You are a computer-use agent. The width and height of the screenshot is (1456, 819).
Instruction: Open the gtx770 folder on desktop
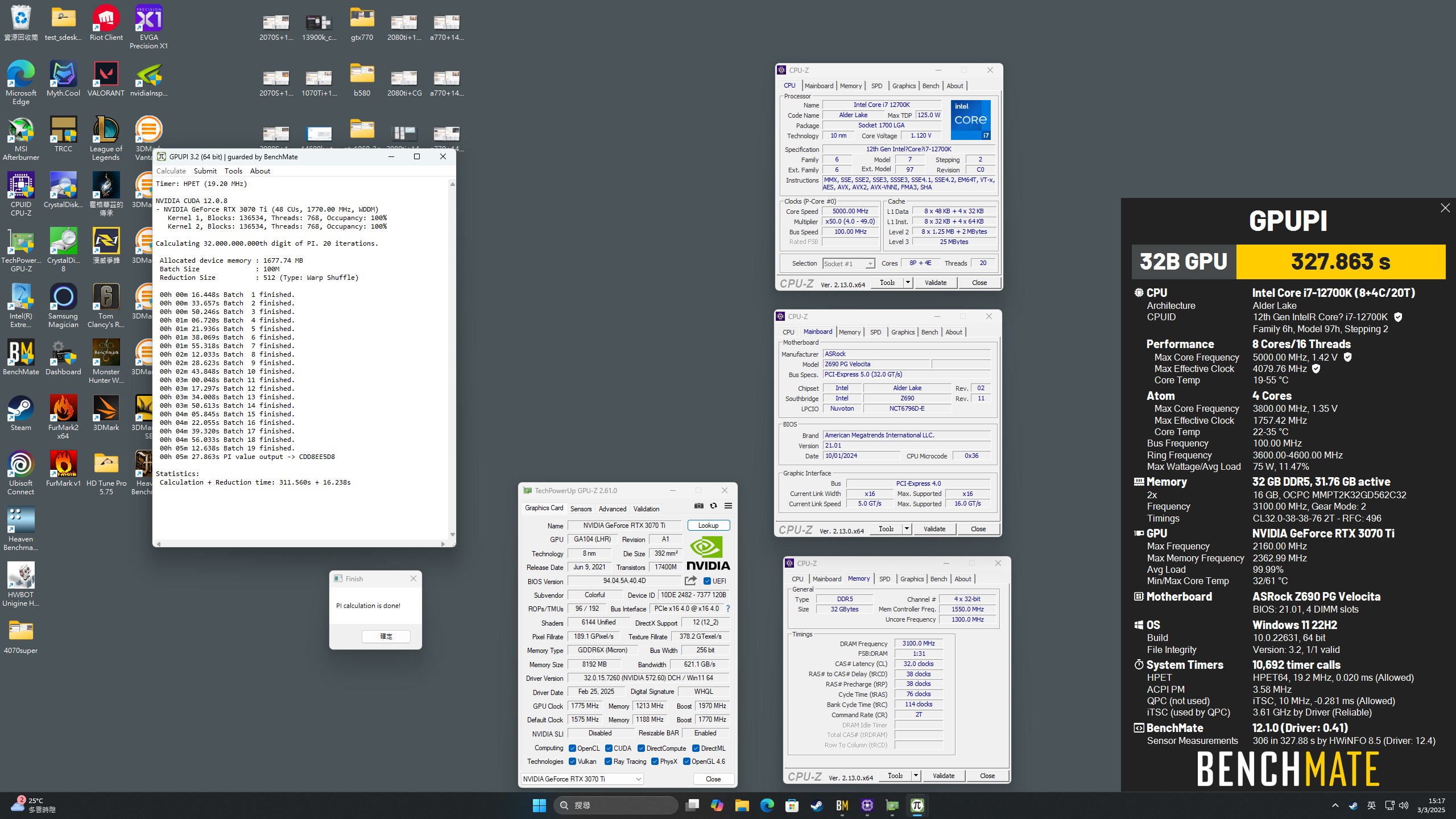[x=362, y=23]
